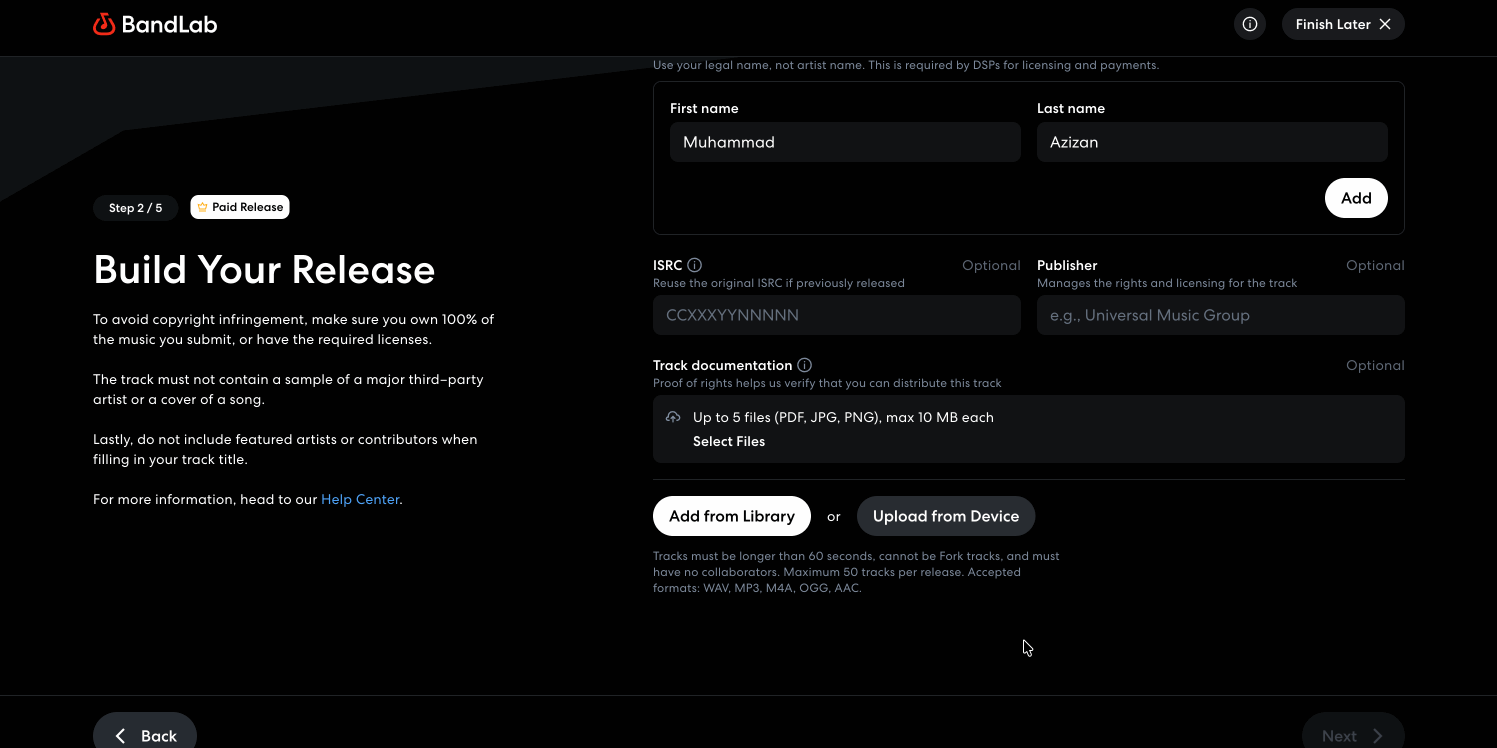Click the 'Use your legal name' notice
Image resolution: width=1497 pixels, height=748 pixels.
click(906, 65)
